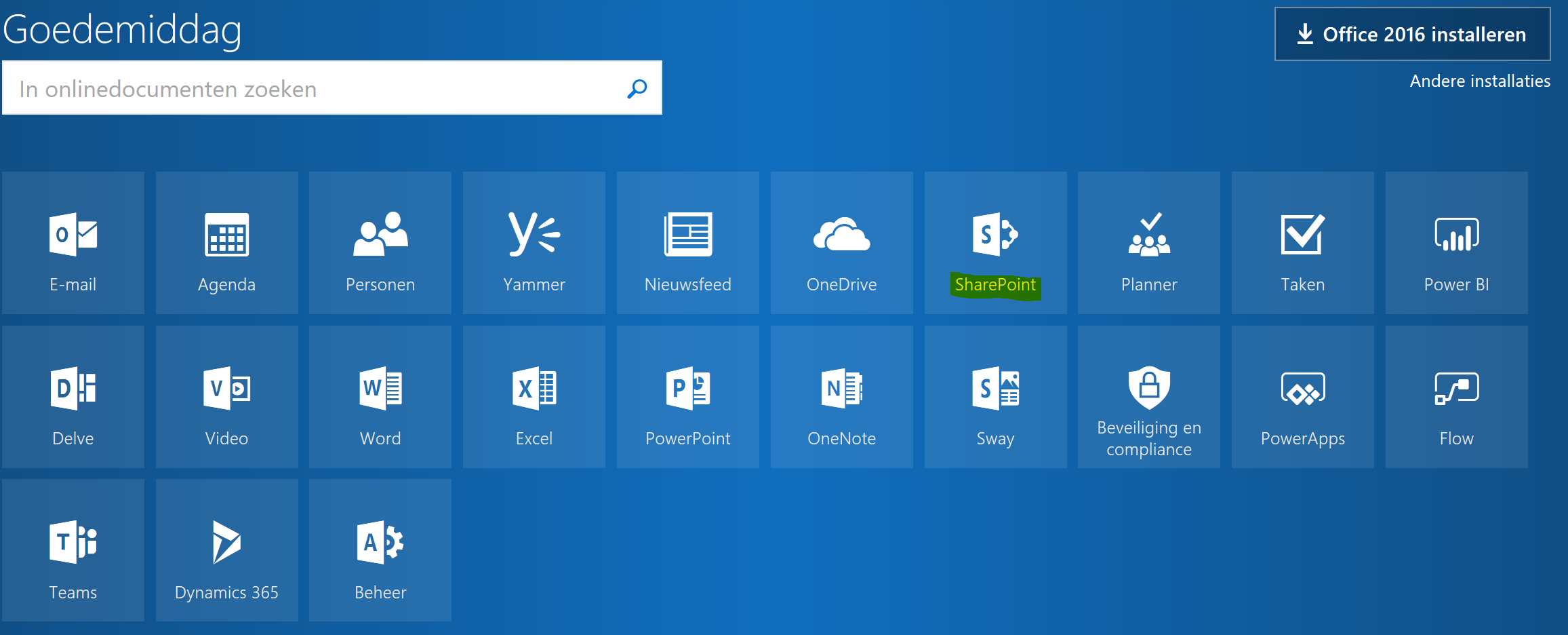Image resolution: width=1568 pixels, height=635 pixels.
Task: Open the Planner tile
Action: pyautogui.click(x=1149, y=243)
